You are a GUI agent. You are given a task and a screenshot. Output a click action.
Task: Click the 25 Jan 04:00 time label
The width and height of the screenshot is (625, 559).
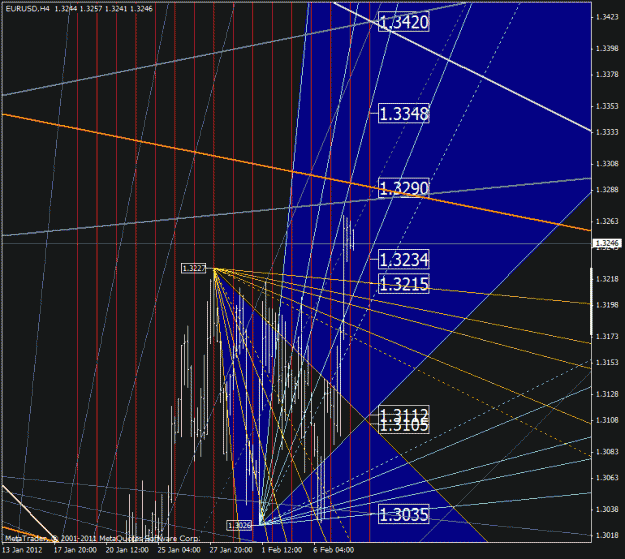(x=179, y=550)
